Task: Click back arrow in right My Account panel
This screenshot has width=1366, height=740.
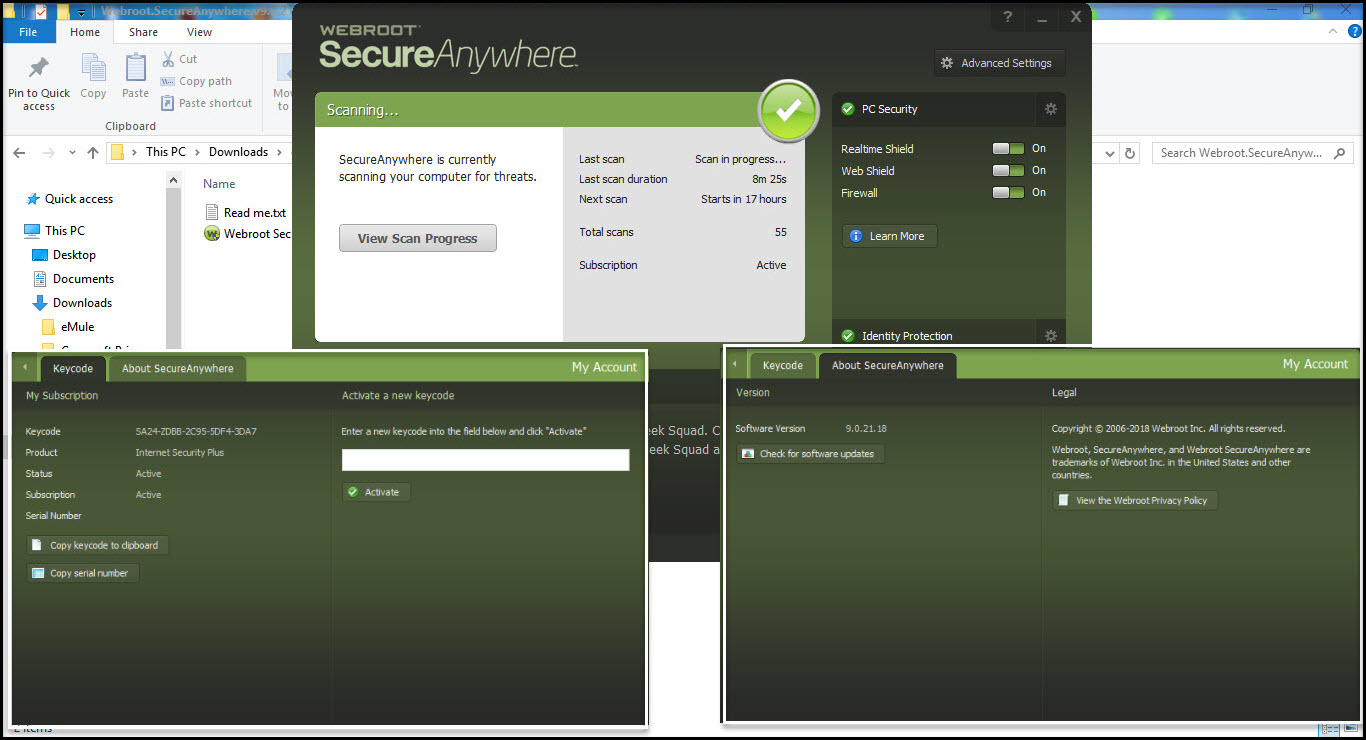Action: click(735, 365)
